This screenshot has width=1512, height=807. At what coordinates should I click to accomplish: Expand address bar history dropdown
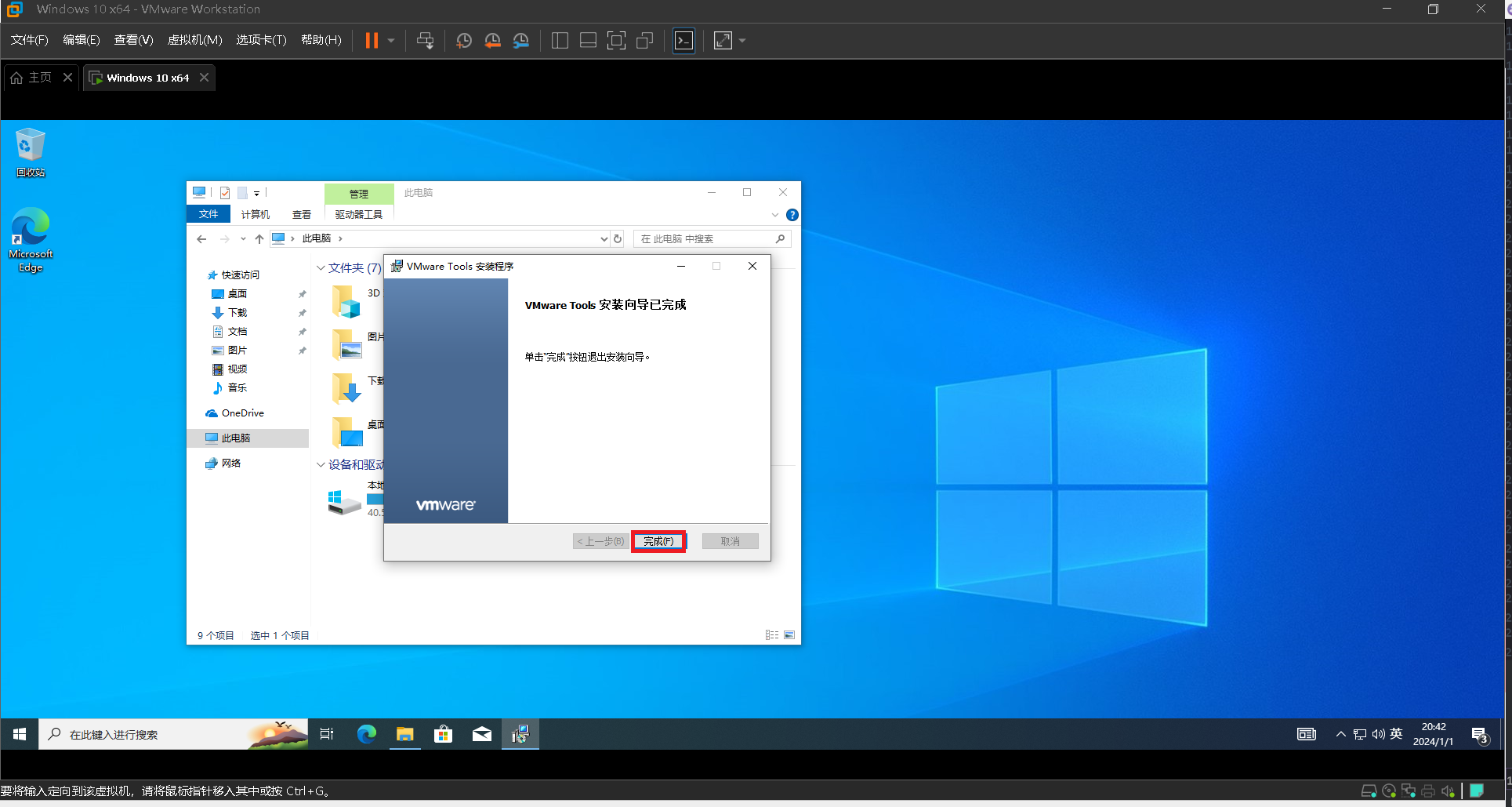tap(604, 238)
